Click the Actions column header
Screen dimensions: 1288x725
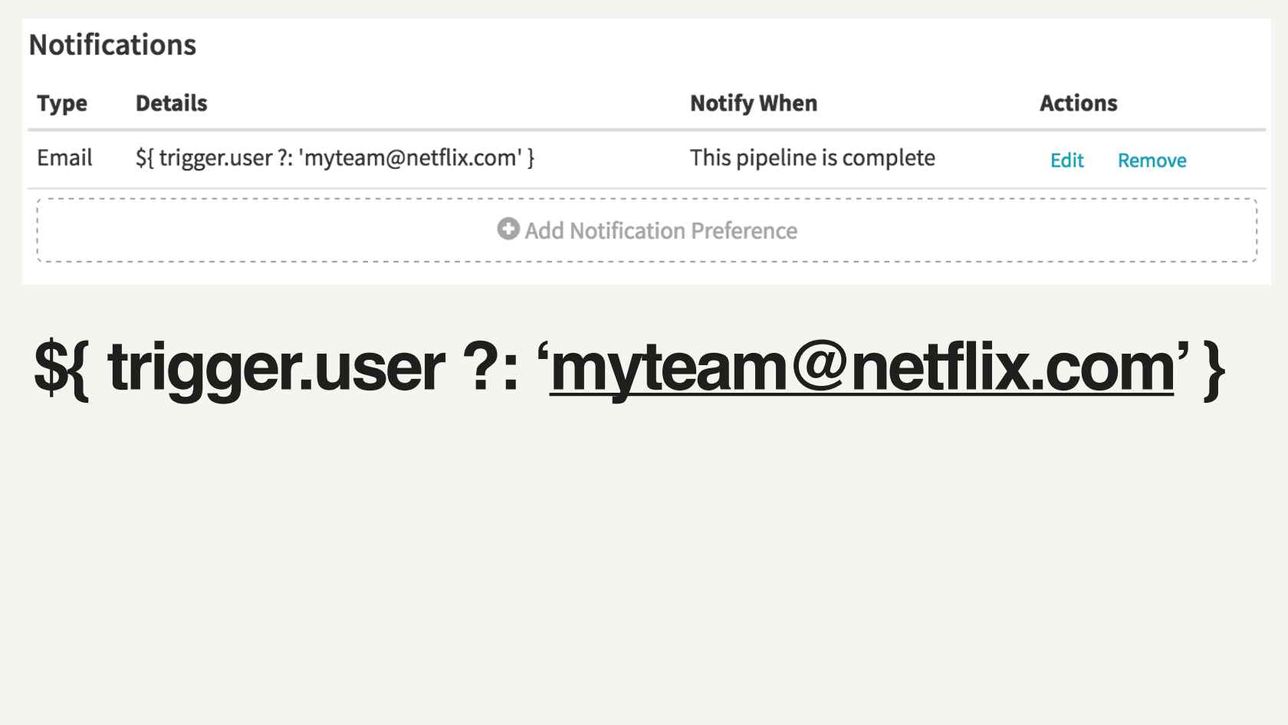[1078, 103]
